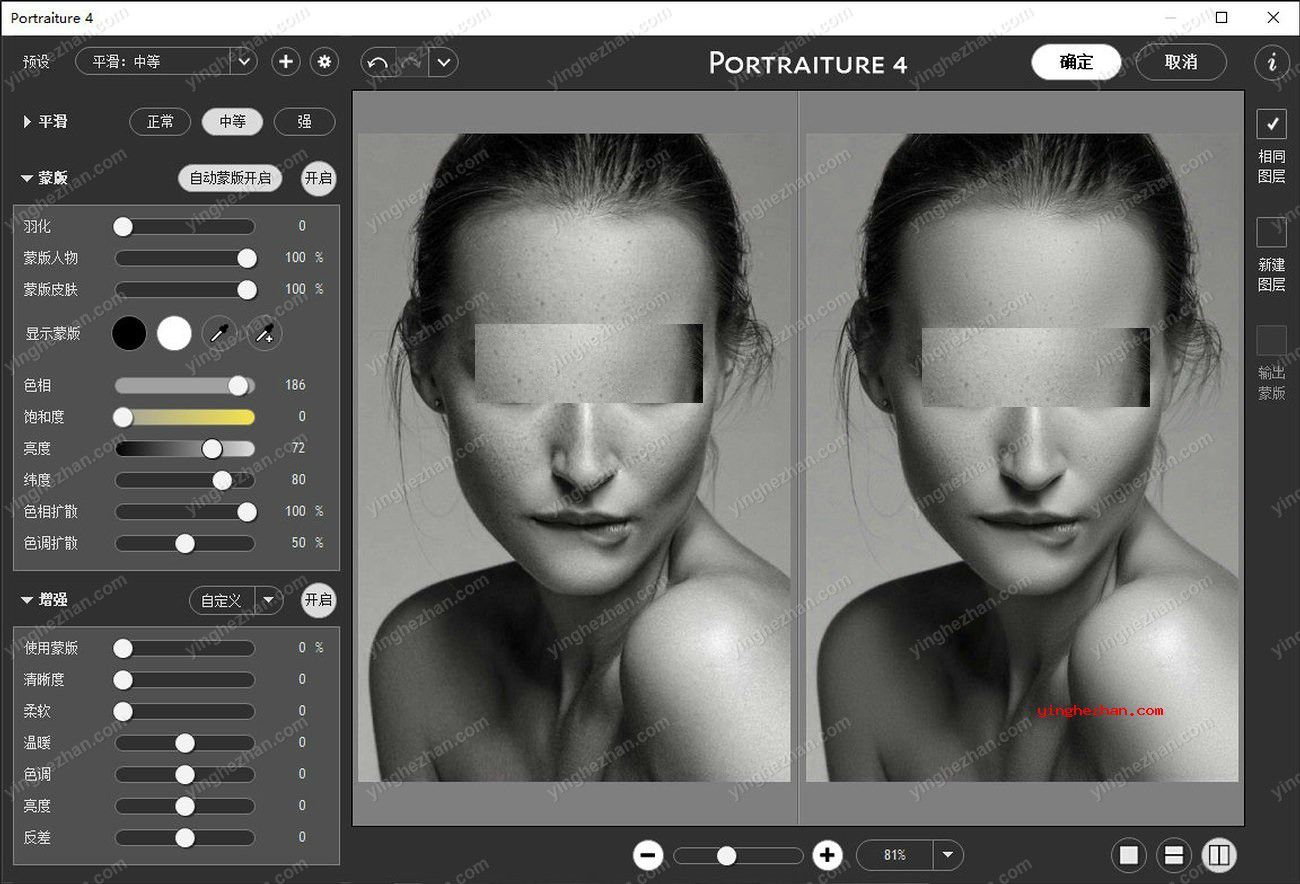Screen dimensions: 1300x884
Task: Select 强 smoothing level
Action: pyautogui.click(x=304, y=122)
